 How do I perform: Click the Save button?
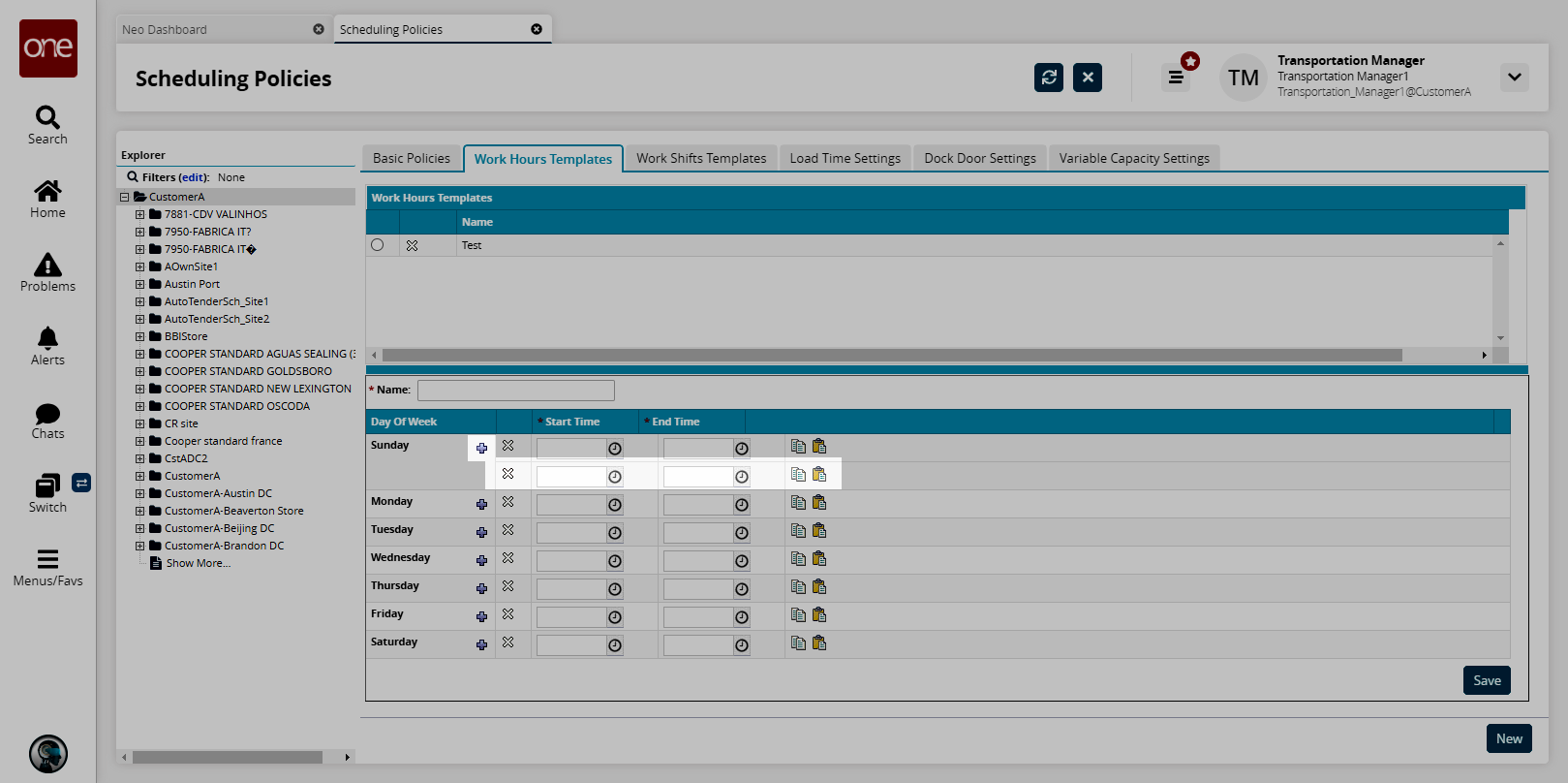coord(1486,680)
